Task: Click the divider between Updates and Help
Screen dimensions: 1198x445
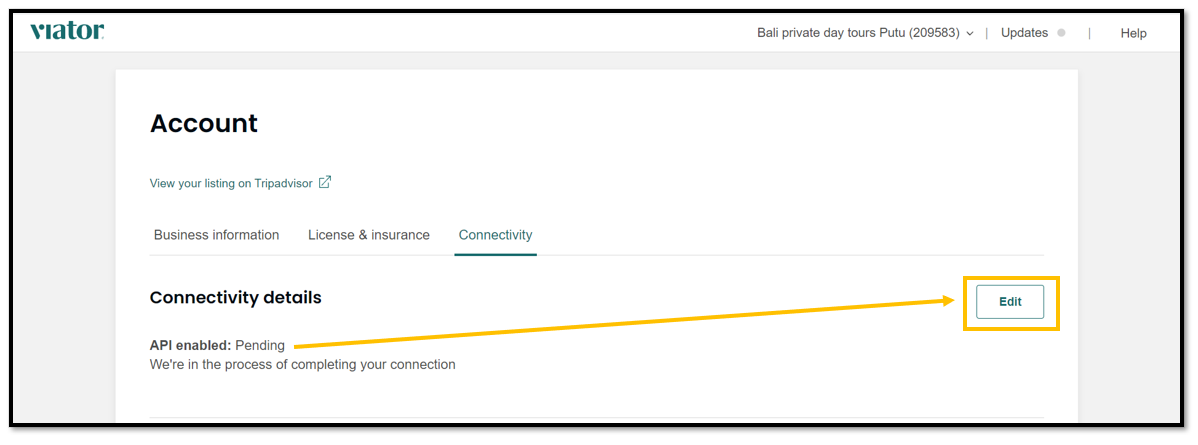Action: [1089, 33]
